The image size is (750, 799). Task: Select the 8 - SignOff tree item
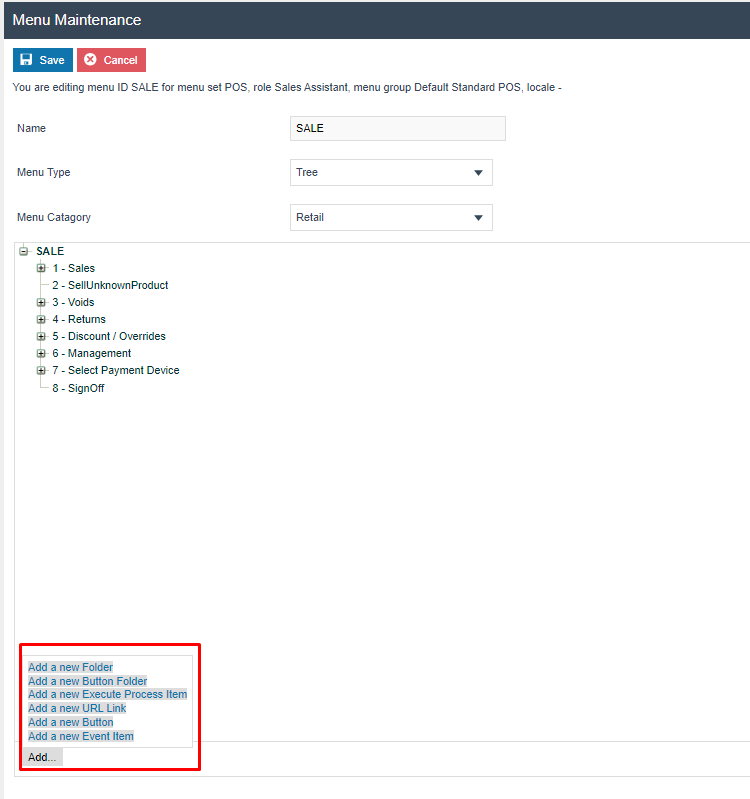pos(78,388)
